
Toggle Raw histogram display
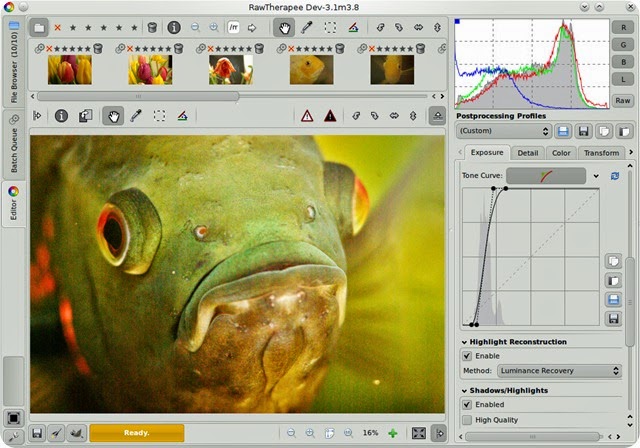click(x=623, y=100)
